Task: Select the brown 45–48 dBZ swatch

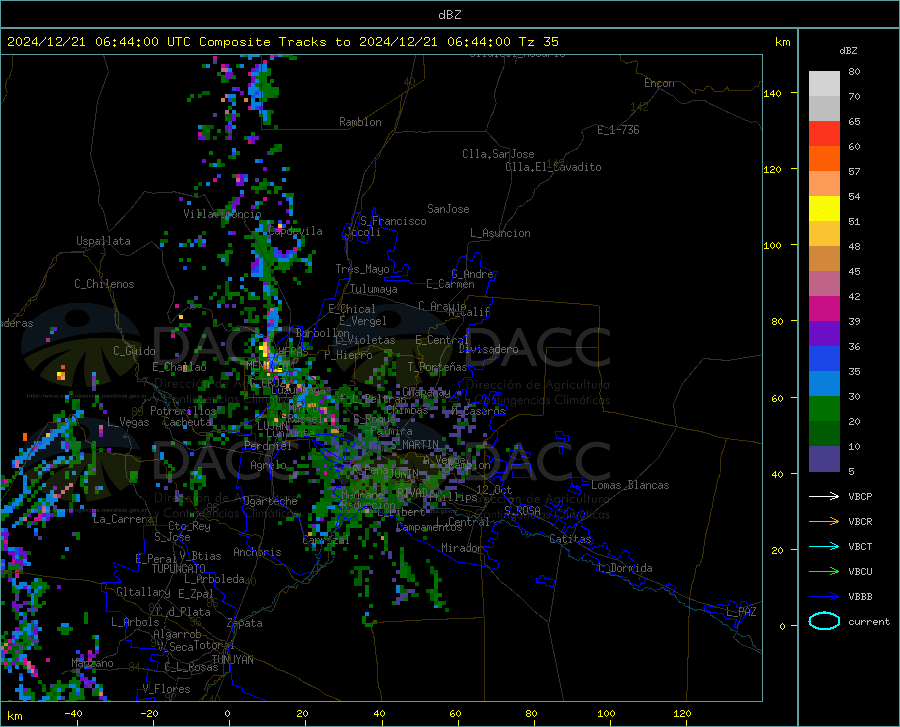Action: click(824, 259)
